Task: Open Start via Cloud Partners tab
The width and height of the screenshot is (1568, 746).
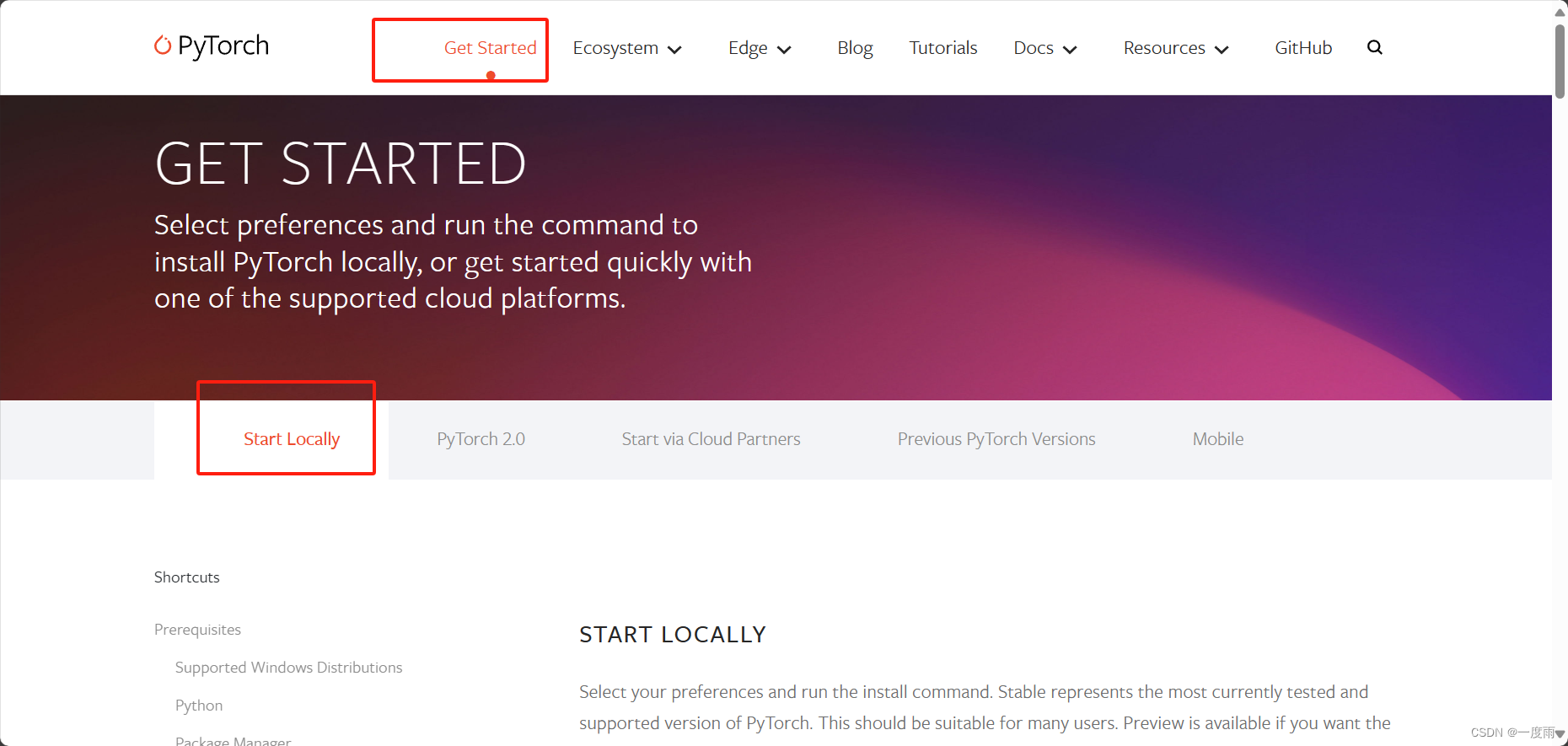Action: pyautogui.click(x=711, y=439)
